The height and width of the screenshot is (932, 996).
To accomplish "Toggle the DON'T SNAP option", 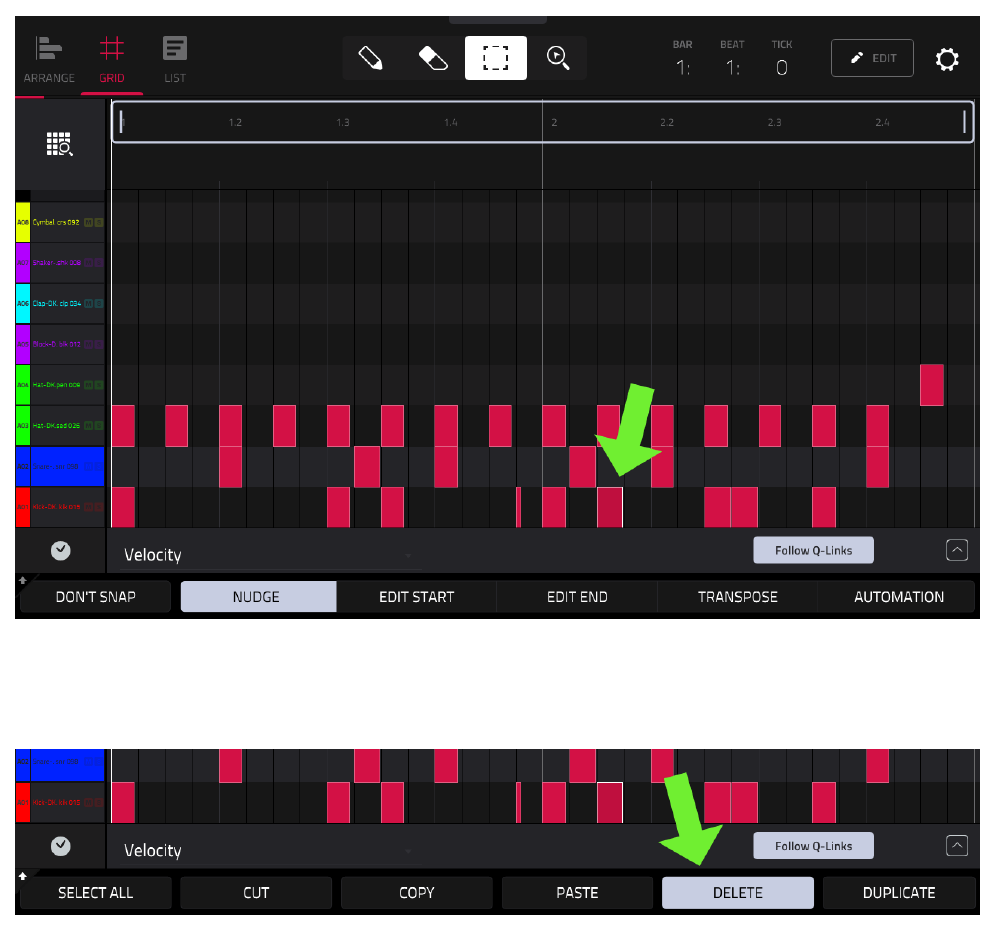I will click(95, 597).
